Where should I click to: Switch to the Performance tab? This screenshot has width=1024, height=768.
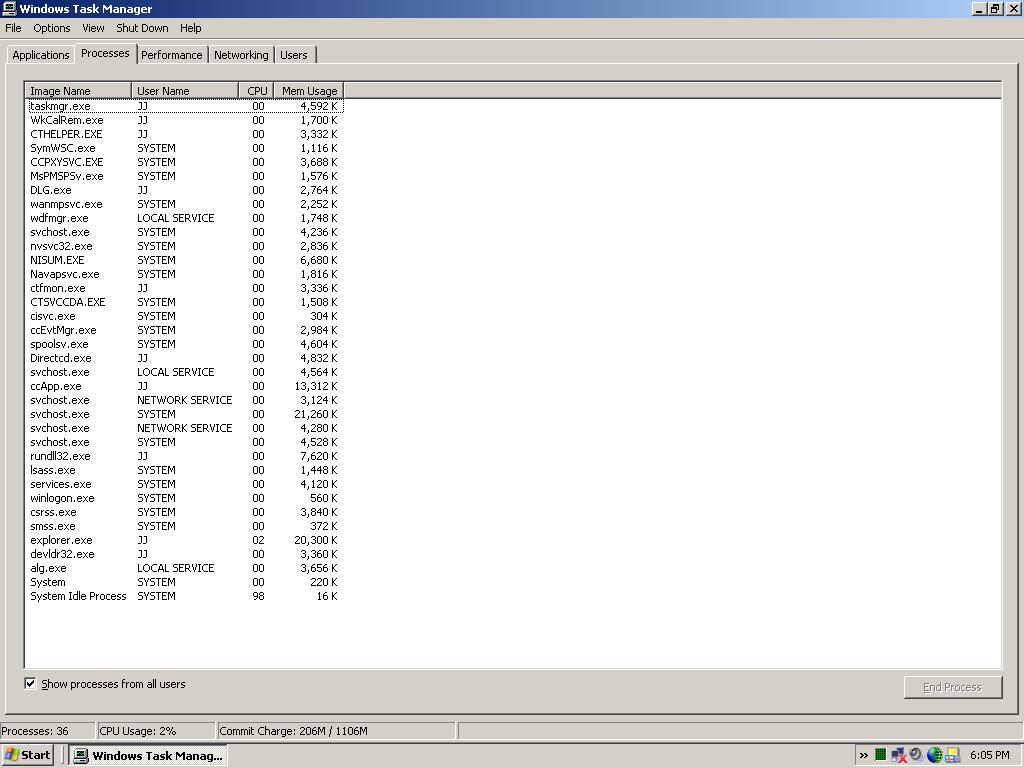(172, 55)
